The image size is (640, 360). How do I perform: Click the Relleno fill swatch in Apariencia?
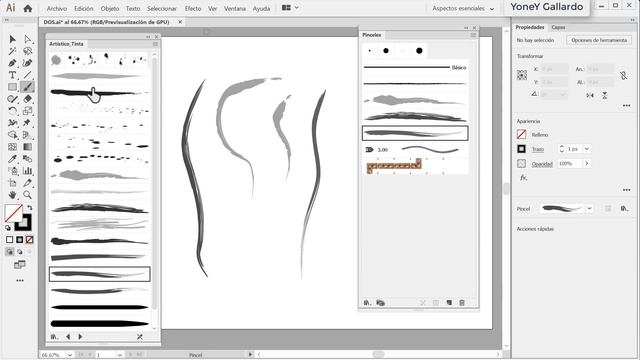[x=521, y=134]
